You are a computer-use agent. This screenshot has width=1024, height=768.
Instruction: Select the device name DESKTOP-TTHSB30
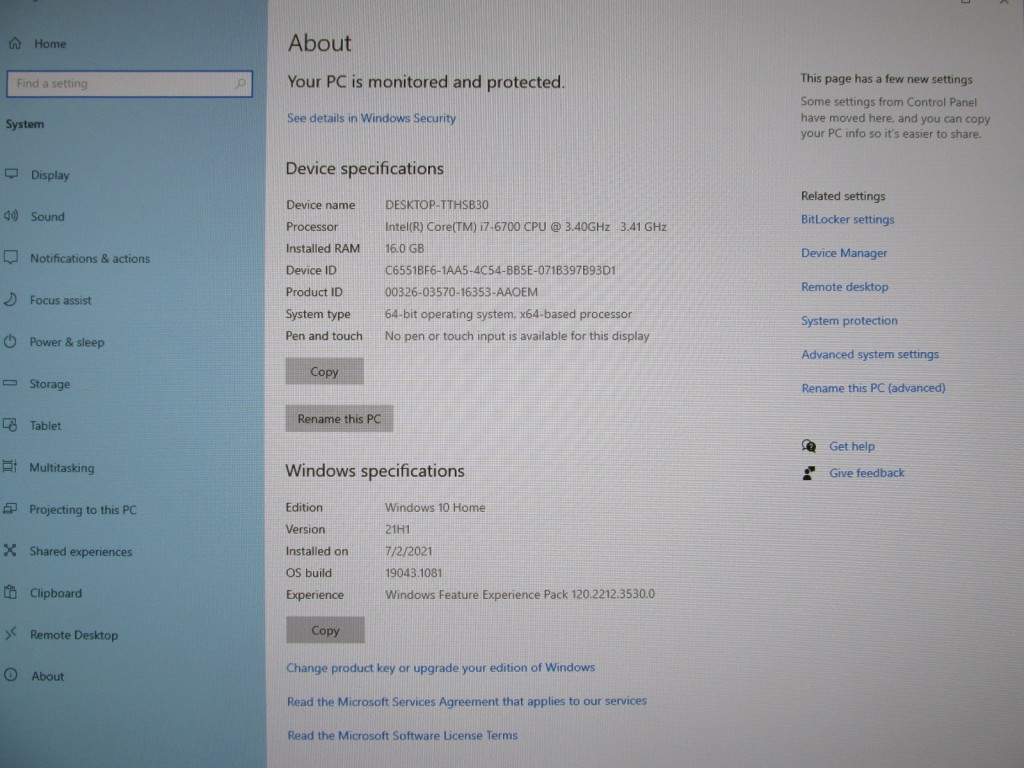coord(437,205)
